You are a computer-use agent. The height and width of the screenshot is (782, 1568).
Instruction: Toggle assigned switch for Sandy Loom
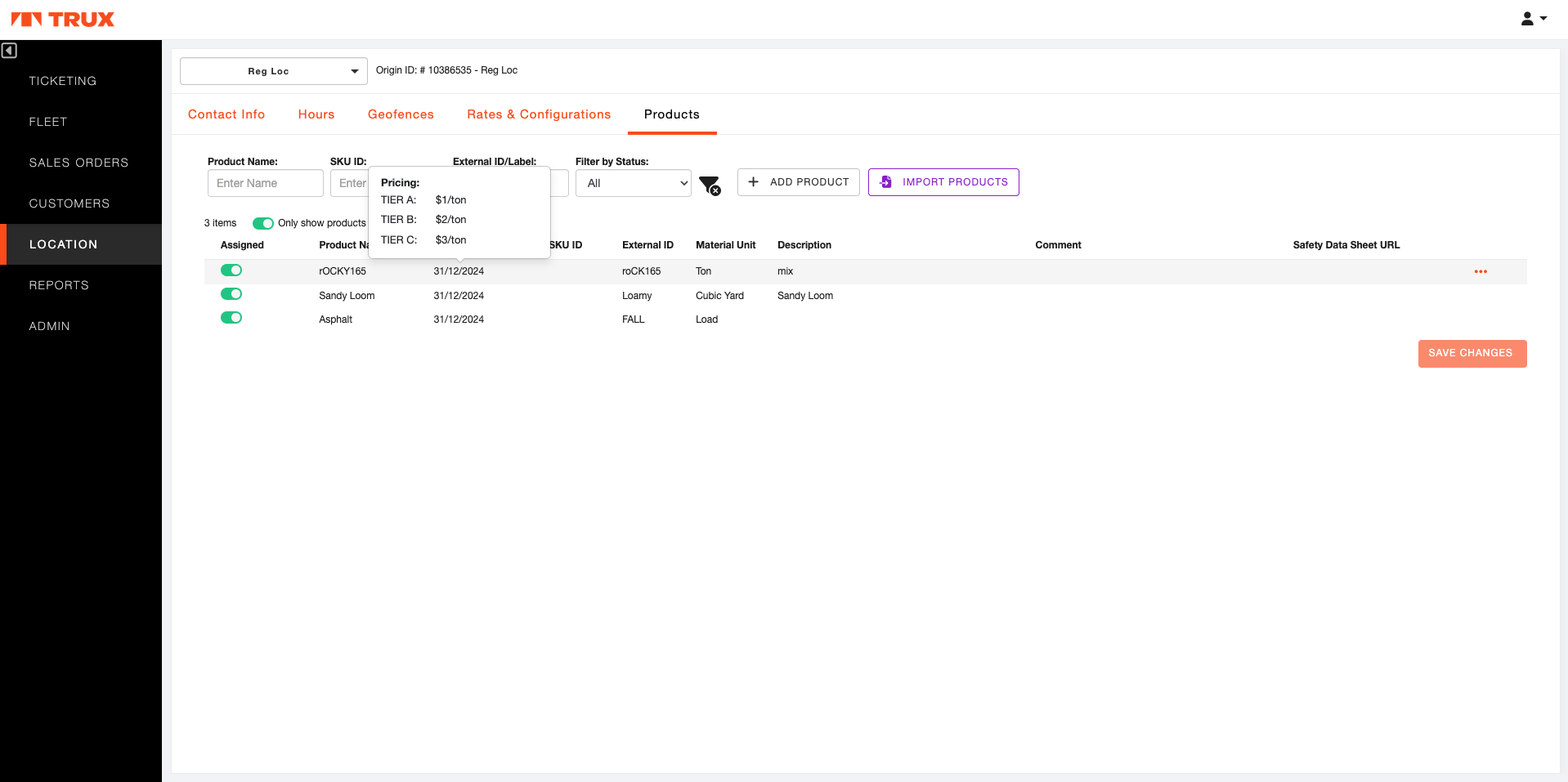pyautogui.click(x=231, y=294)
